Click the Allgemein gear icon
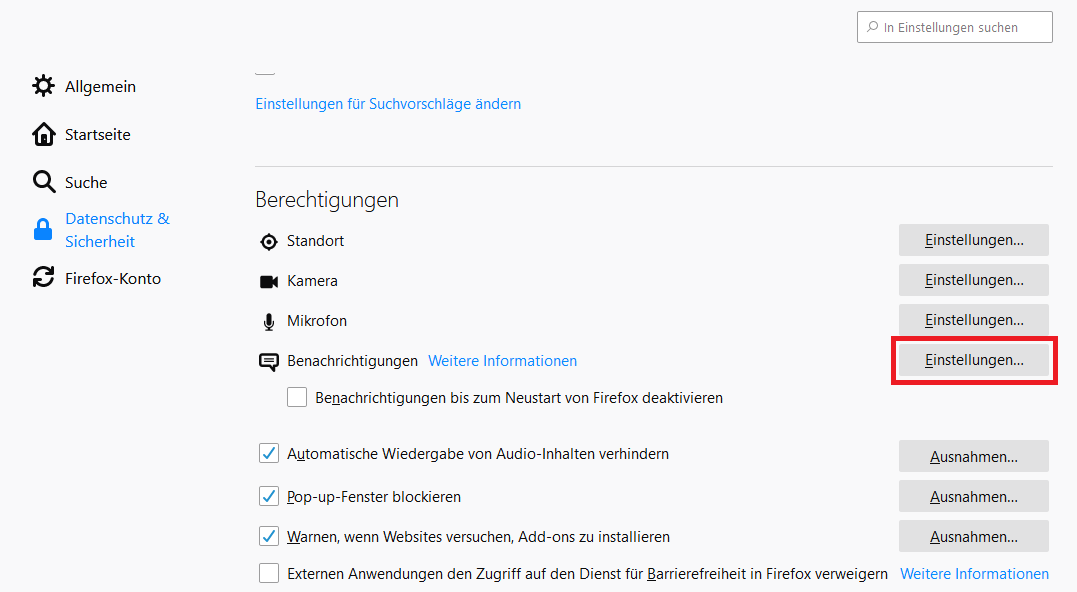The width and height of the screenshot is (1077, 592). click(x=43, y=86)
